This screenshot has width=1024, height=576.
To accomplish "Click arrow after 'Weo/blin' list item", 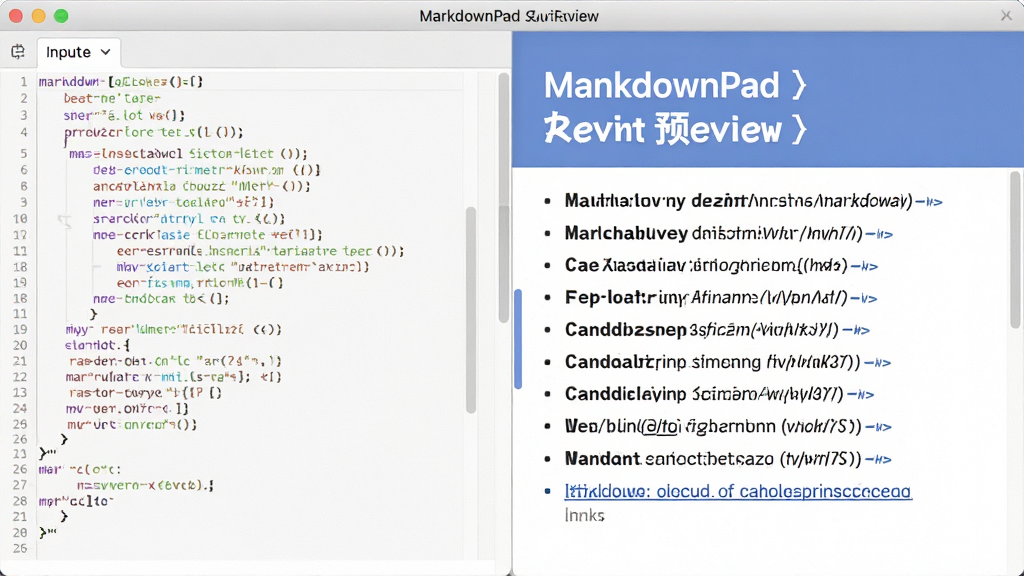I will click(878, 426).
